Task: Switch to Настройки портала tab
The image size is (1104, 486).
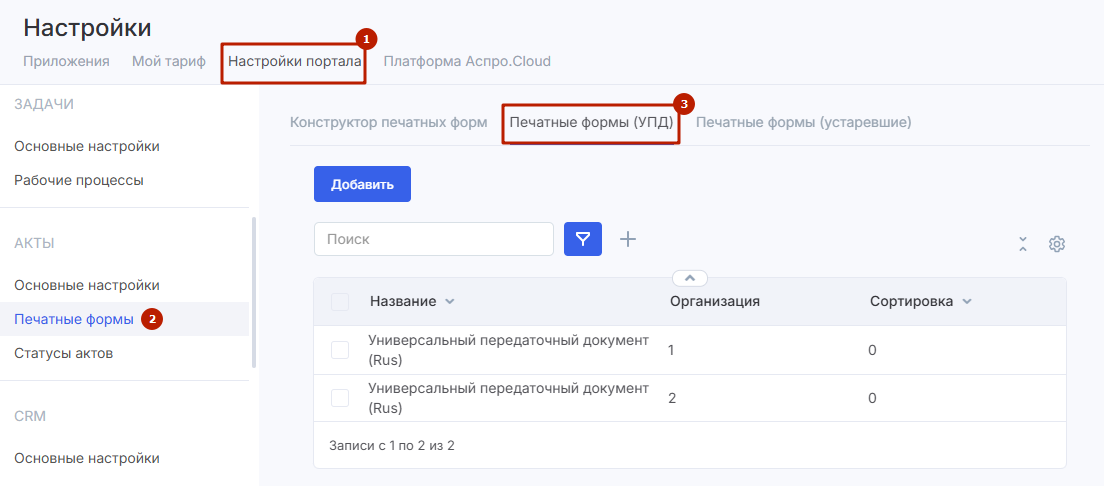Action: (x=293, y=61)
